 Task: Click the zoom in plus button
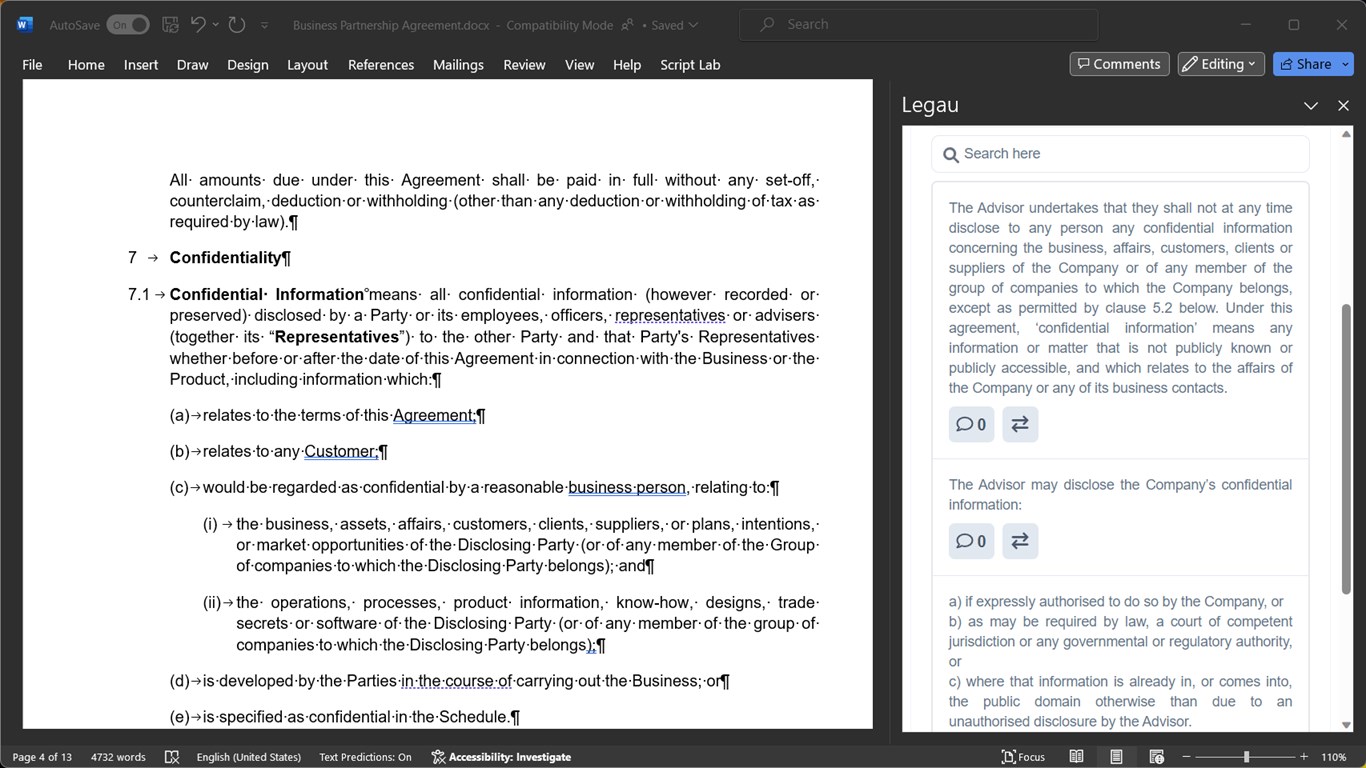pyautogui.click(x=1304, y=757)
